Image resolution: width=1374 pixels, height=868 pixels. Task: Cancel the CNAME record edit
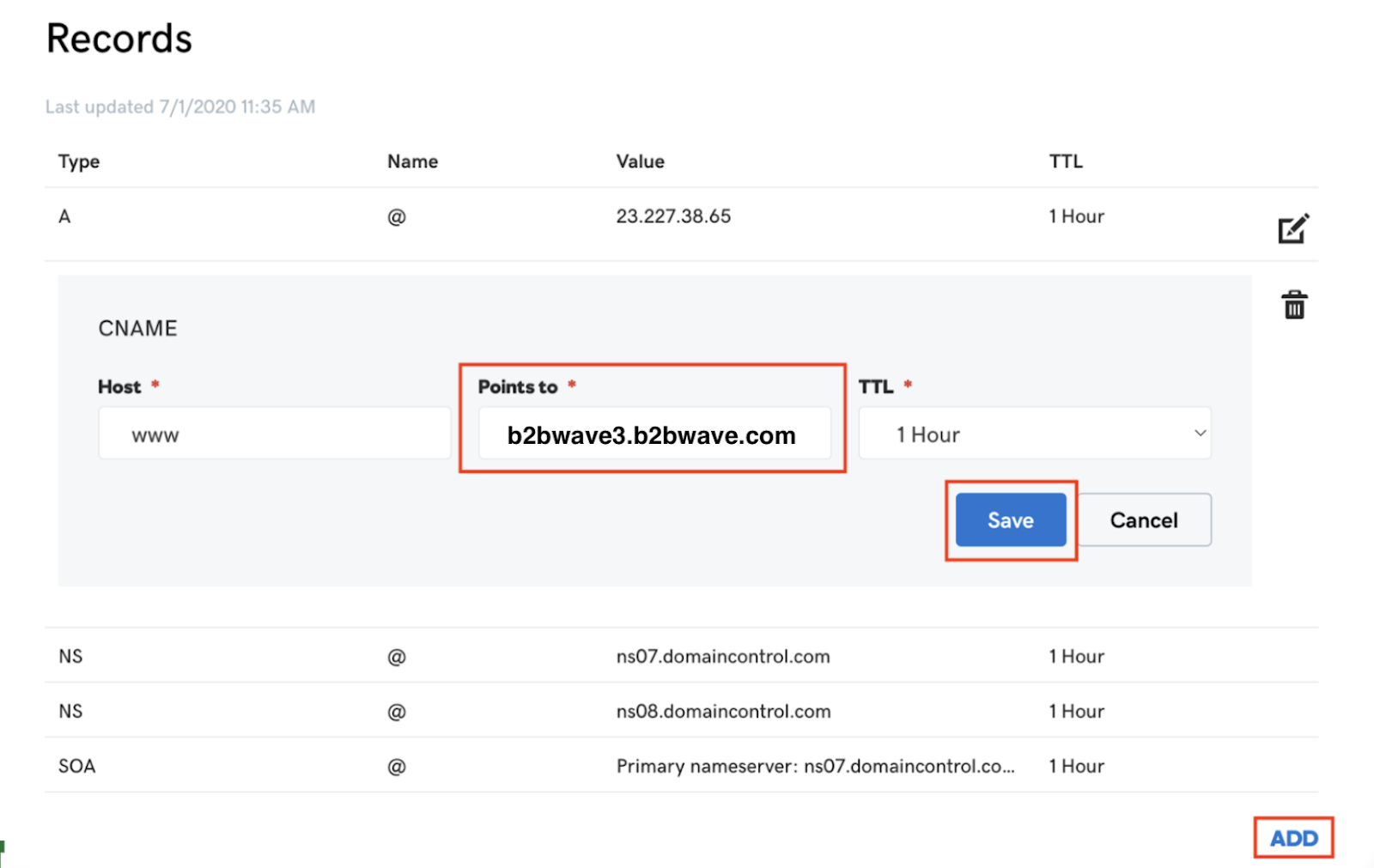click(1144, 519)
